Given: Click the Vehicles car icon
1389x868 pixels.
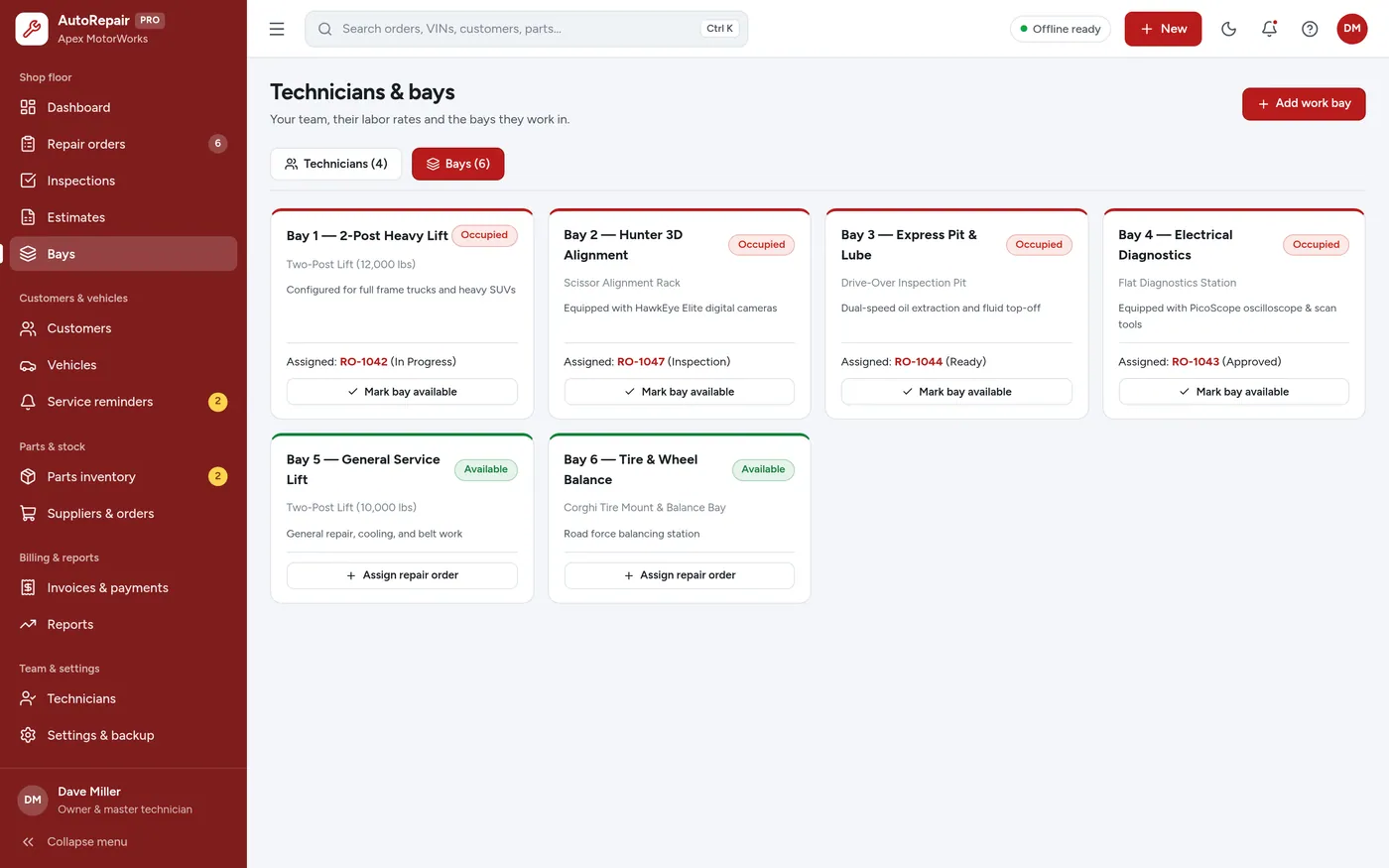Looking at the screenshot, I should coord(28,365).
